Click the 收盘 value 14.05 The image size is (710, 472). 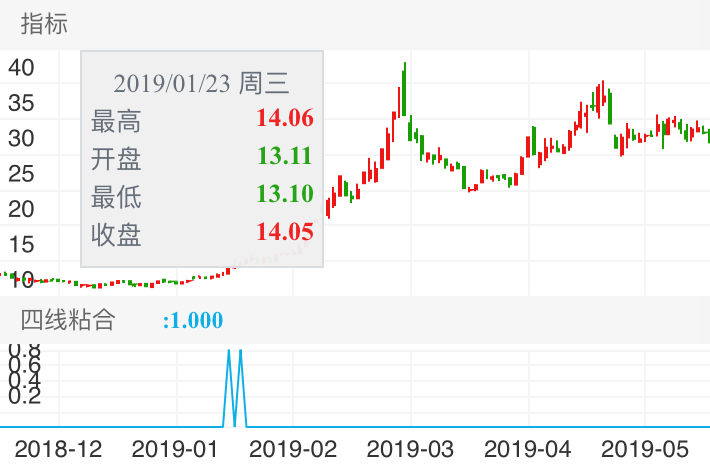285,232
